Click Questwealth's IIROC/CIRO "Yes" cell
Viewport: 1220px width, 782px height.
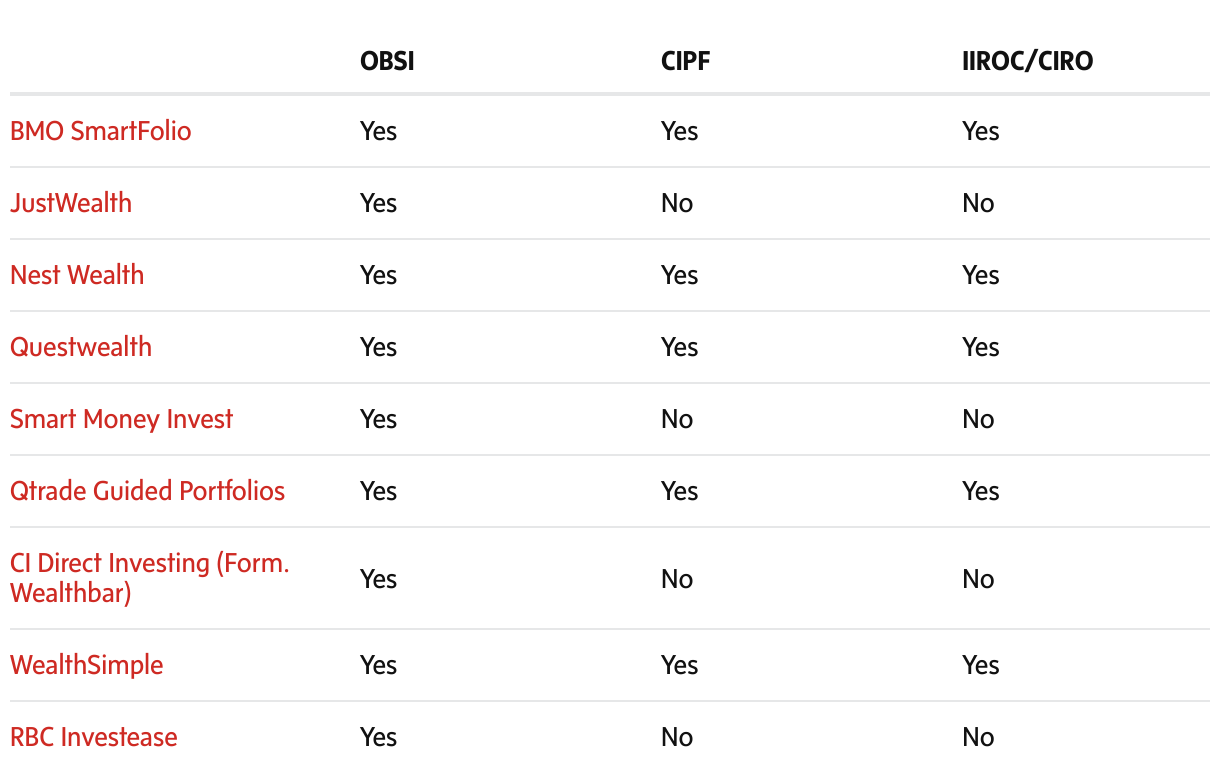(x=981, y=347)
